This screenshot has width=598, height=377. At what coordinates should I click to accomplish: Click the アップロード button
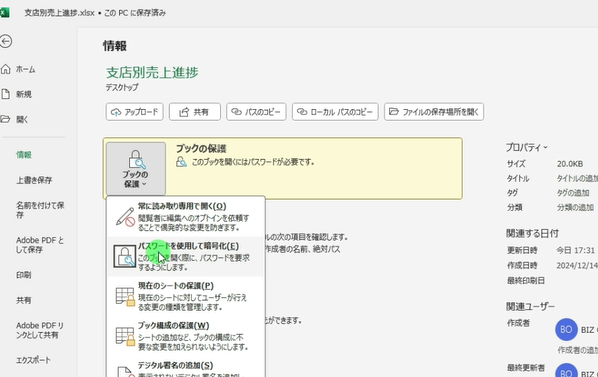pos(135,112)
